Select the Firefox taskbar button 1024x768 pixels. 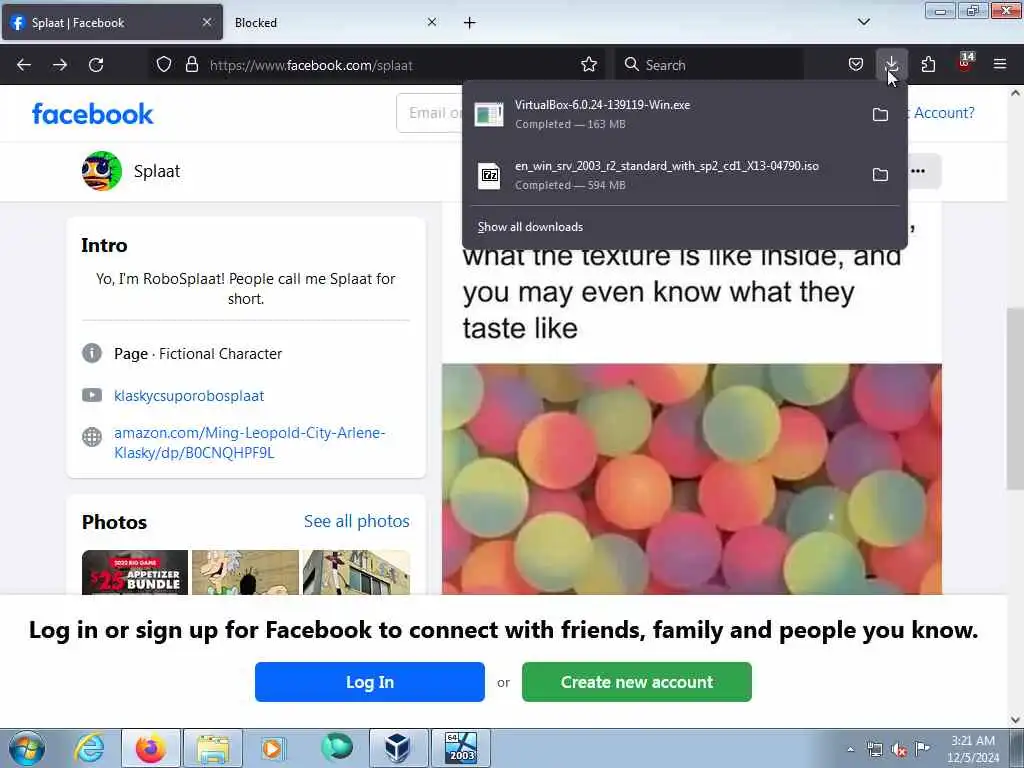(x=151, y=748)
